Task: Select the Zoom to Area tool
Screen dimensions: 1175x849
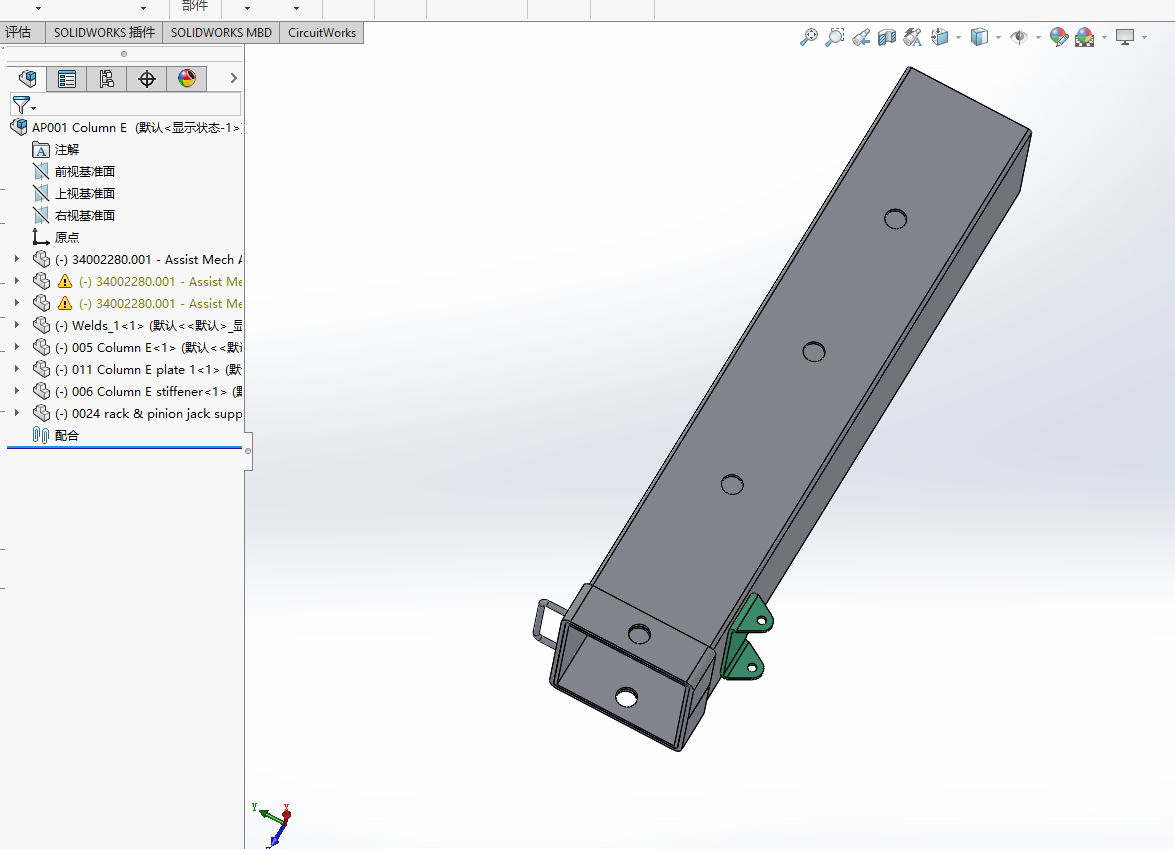Action: (835, 37)
